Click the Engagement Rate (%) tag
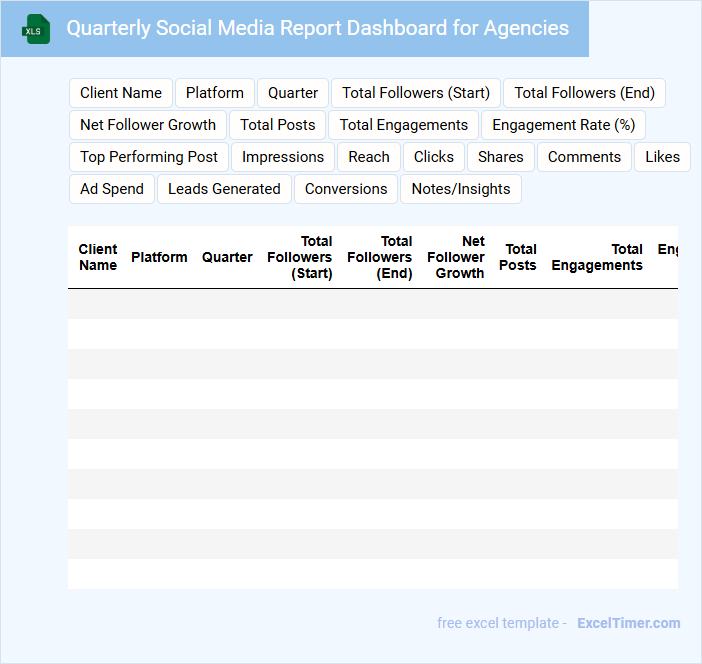 coord(564,125)
